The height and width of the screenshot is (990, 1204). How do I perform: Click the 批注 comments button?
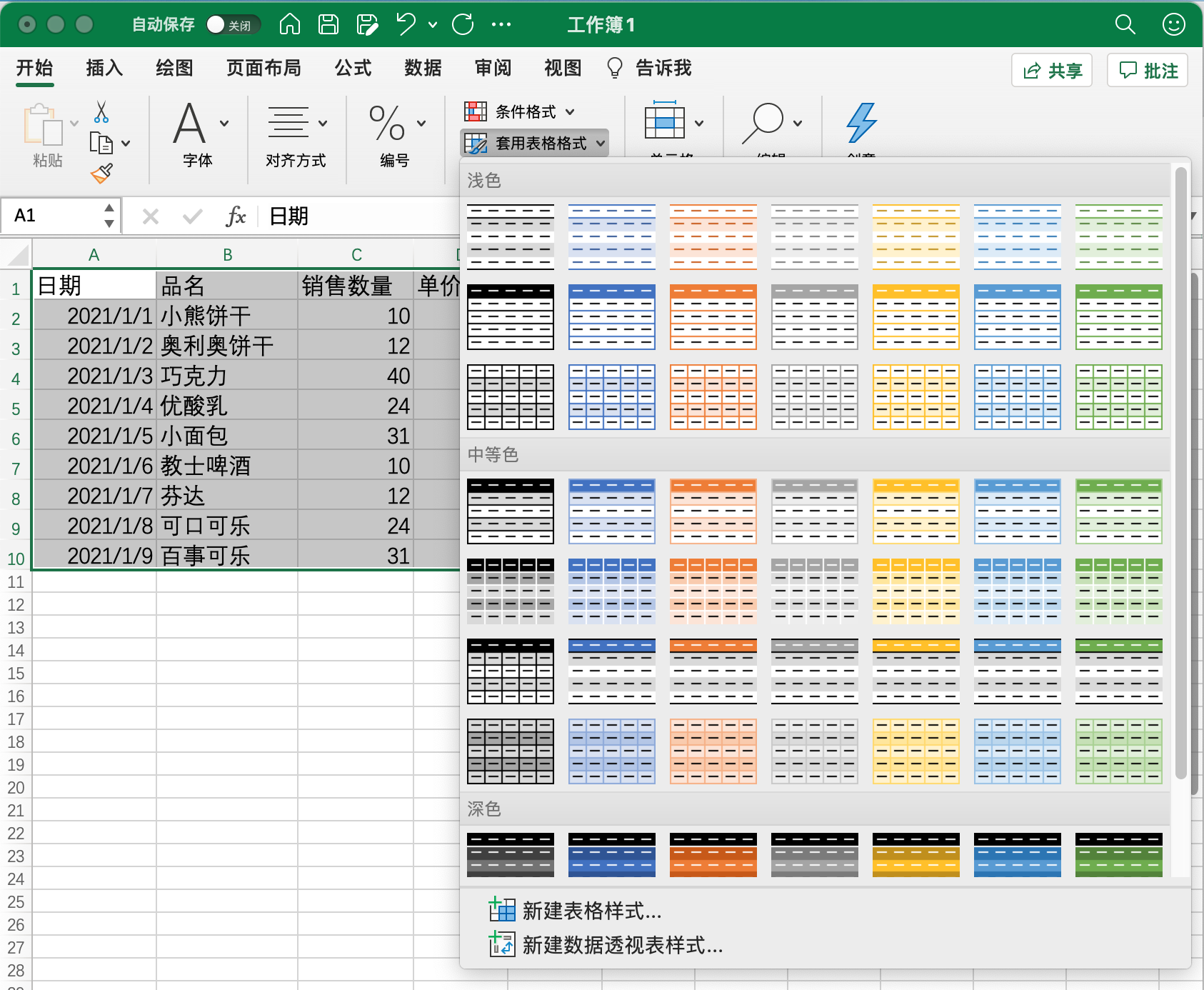coord(1148,70)
